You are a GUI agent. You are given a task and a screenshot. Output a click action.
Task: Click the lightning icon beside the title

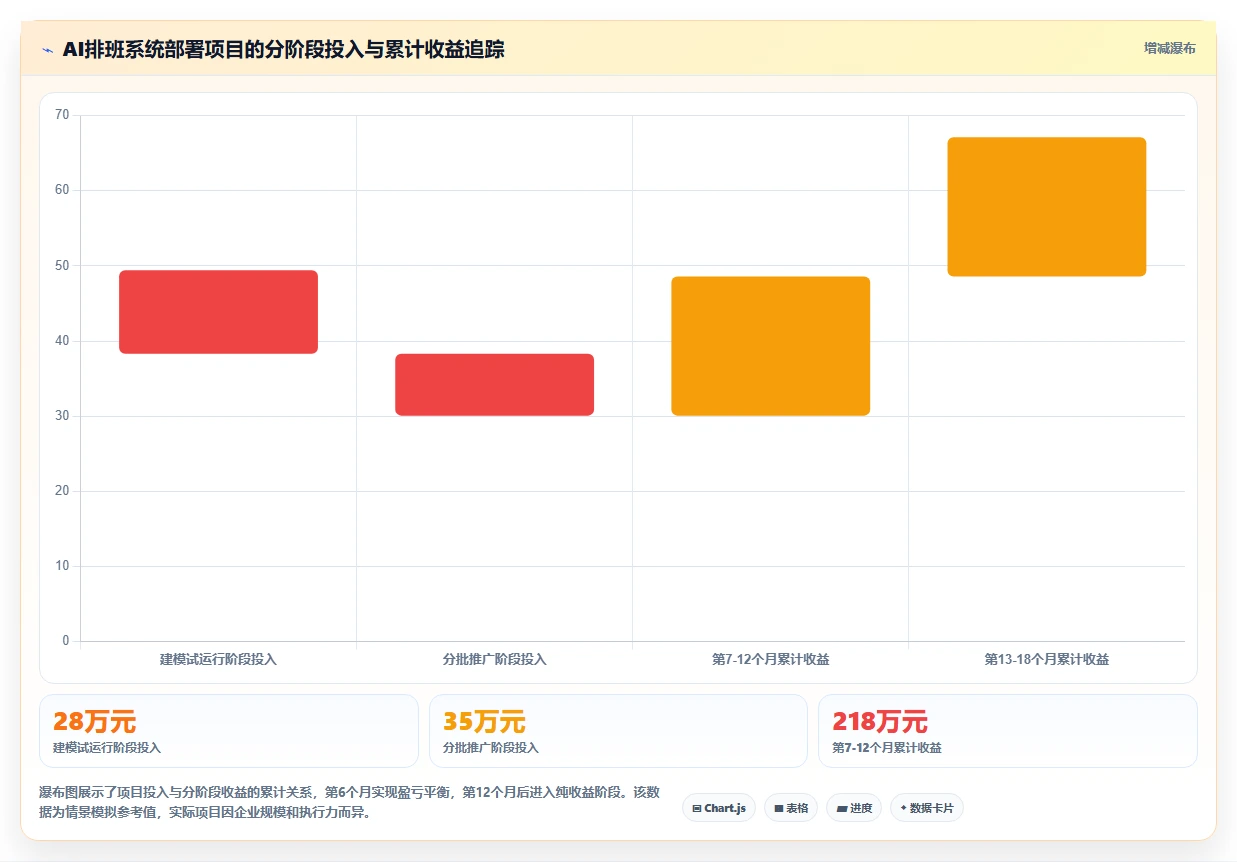(47, 49)
